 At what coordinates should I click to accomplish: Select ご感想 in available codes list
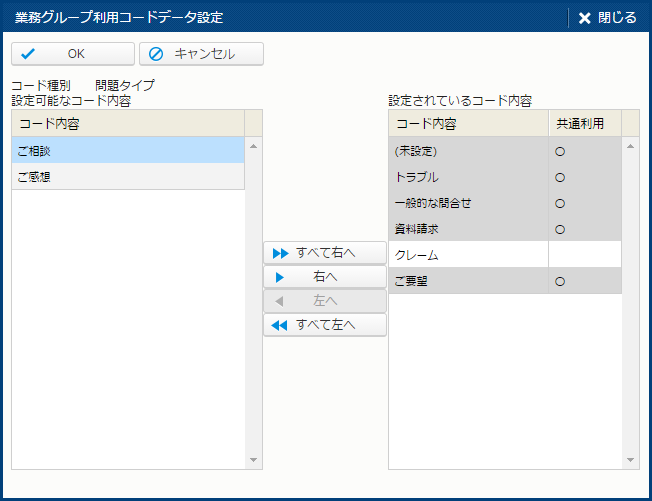(128, 176)
